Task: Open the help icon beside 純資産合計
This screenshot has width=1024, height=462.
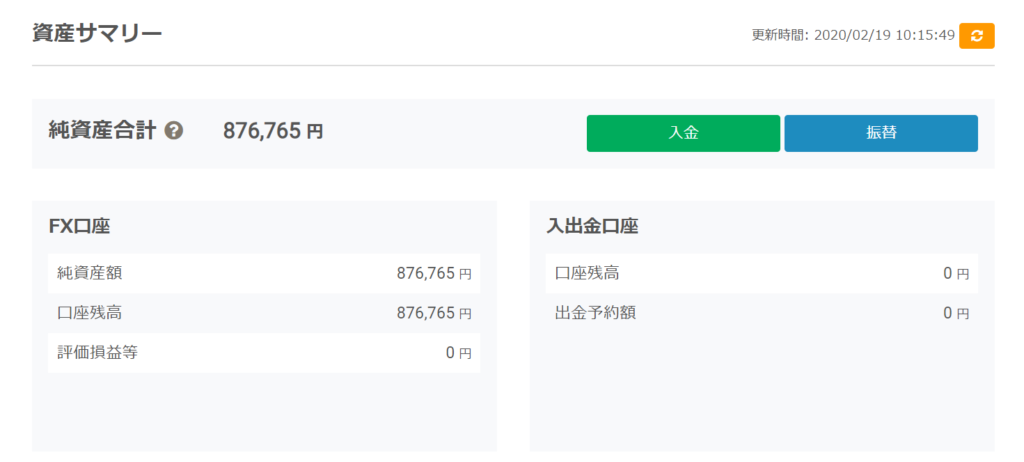Action: click(174, 131)
